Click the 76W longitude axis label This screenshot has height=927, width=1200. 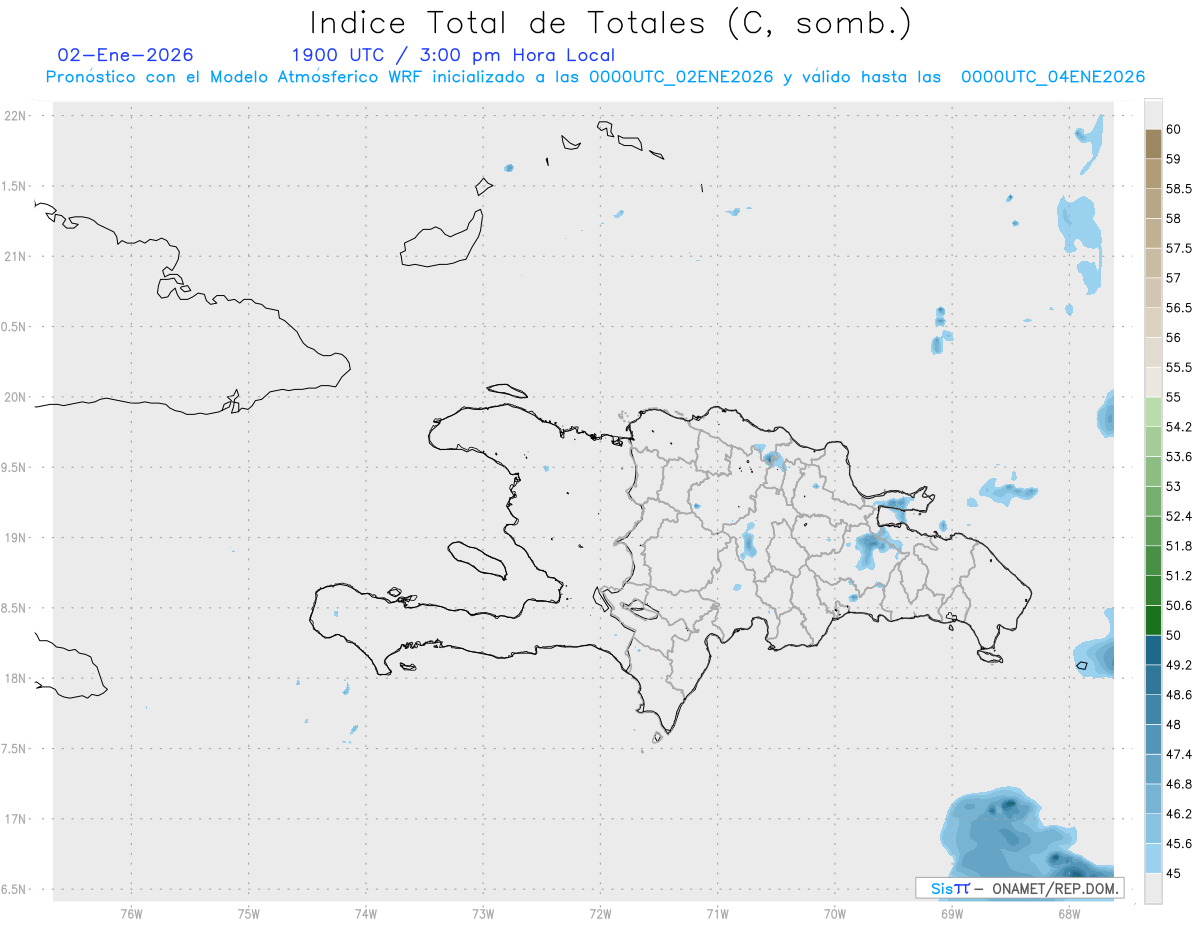pyautogui.click(x=131, y=914)
